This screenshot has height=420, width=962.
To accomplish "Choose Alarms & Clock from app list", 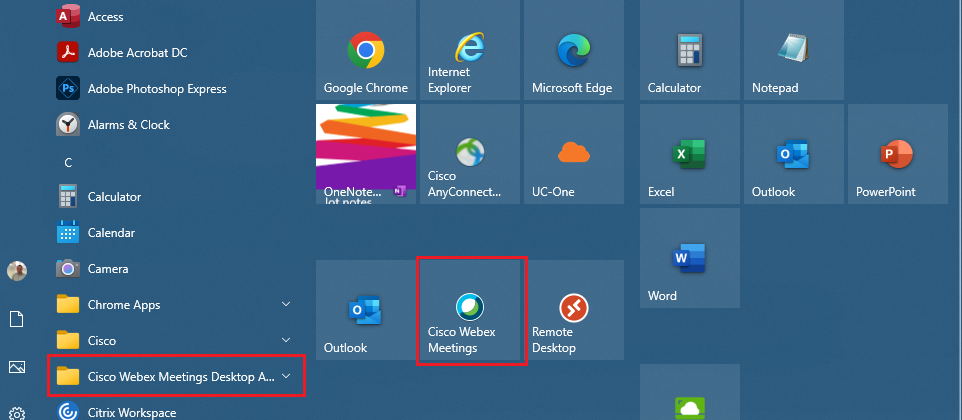I will pyautogui.click(x=128, y=125).
